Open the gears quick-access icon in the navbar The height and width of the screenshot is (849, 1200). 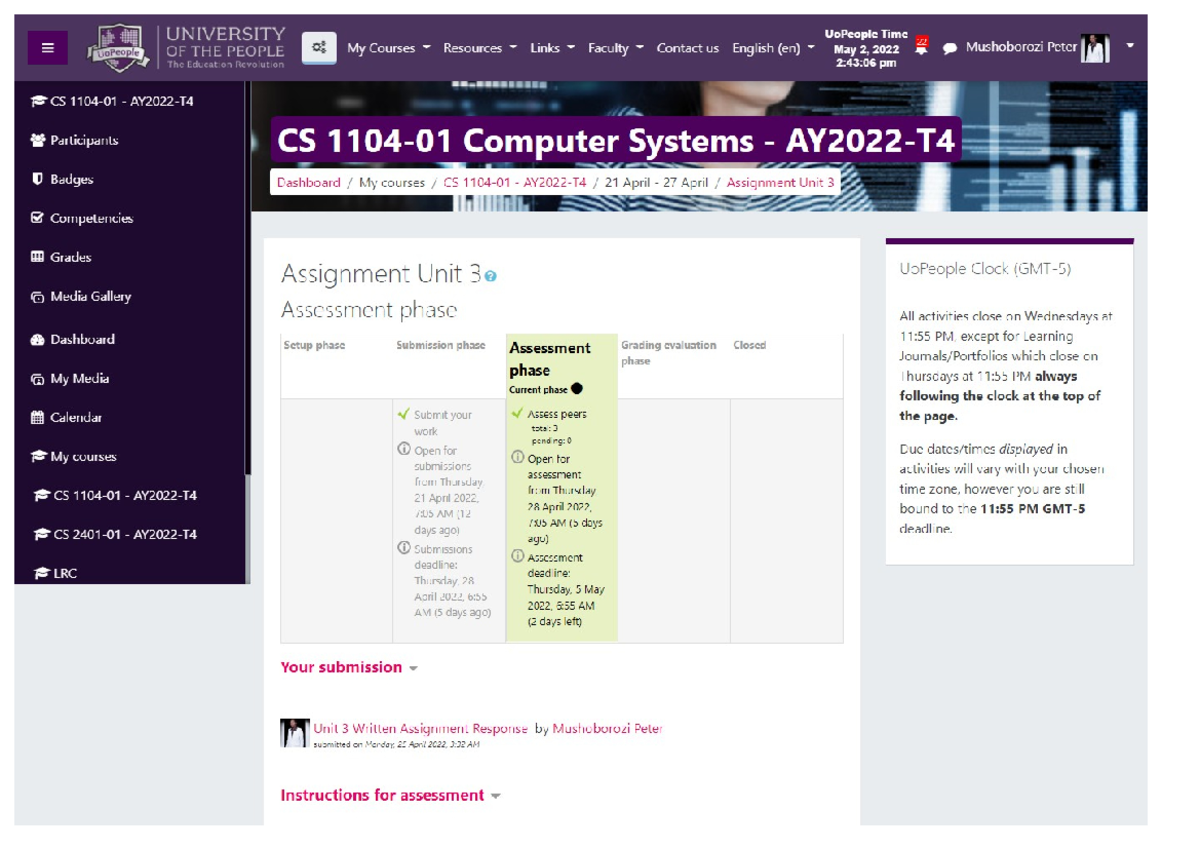(x=318, y=47)
